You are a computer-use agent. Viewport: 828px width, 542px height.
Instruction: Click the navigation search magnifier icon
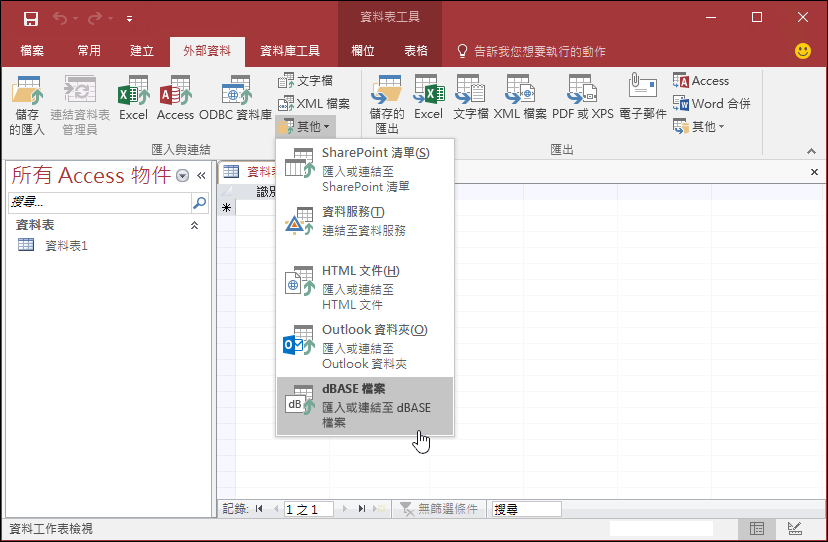coord(200,202)
